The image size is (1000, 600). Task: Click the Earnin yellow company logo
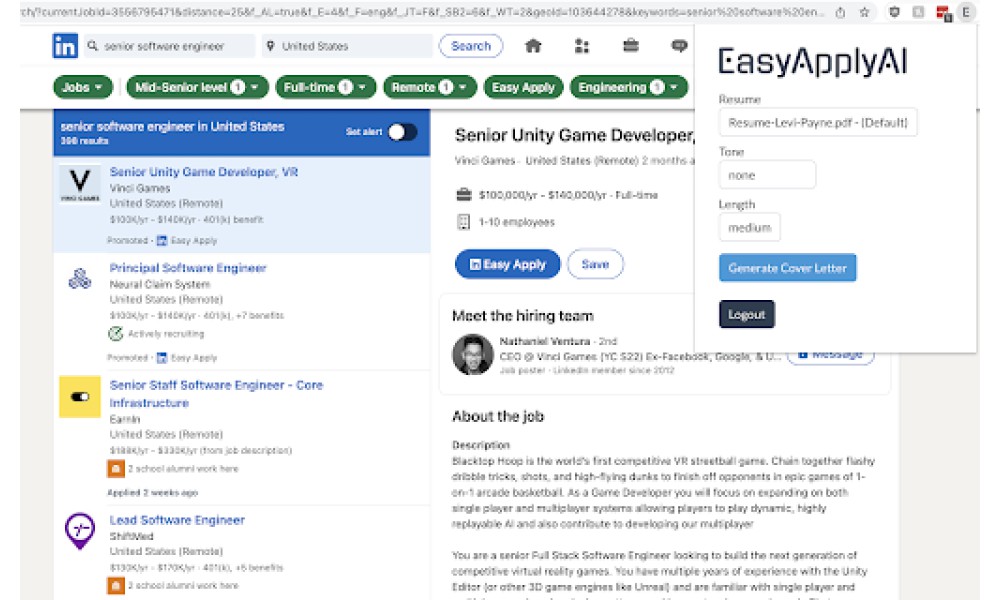(x=80, y=397)
